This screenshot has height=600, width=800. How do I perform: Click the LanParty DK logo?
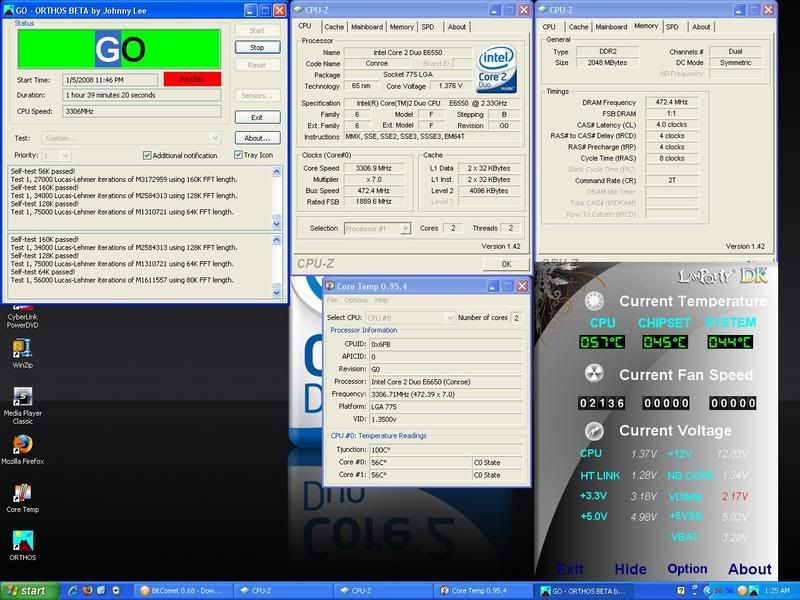point(722,276)
